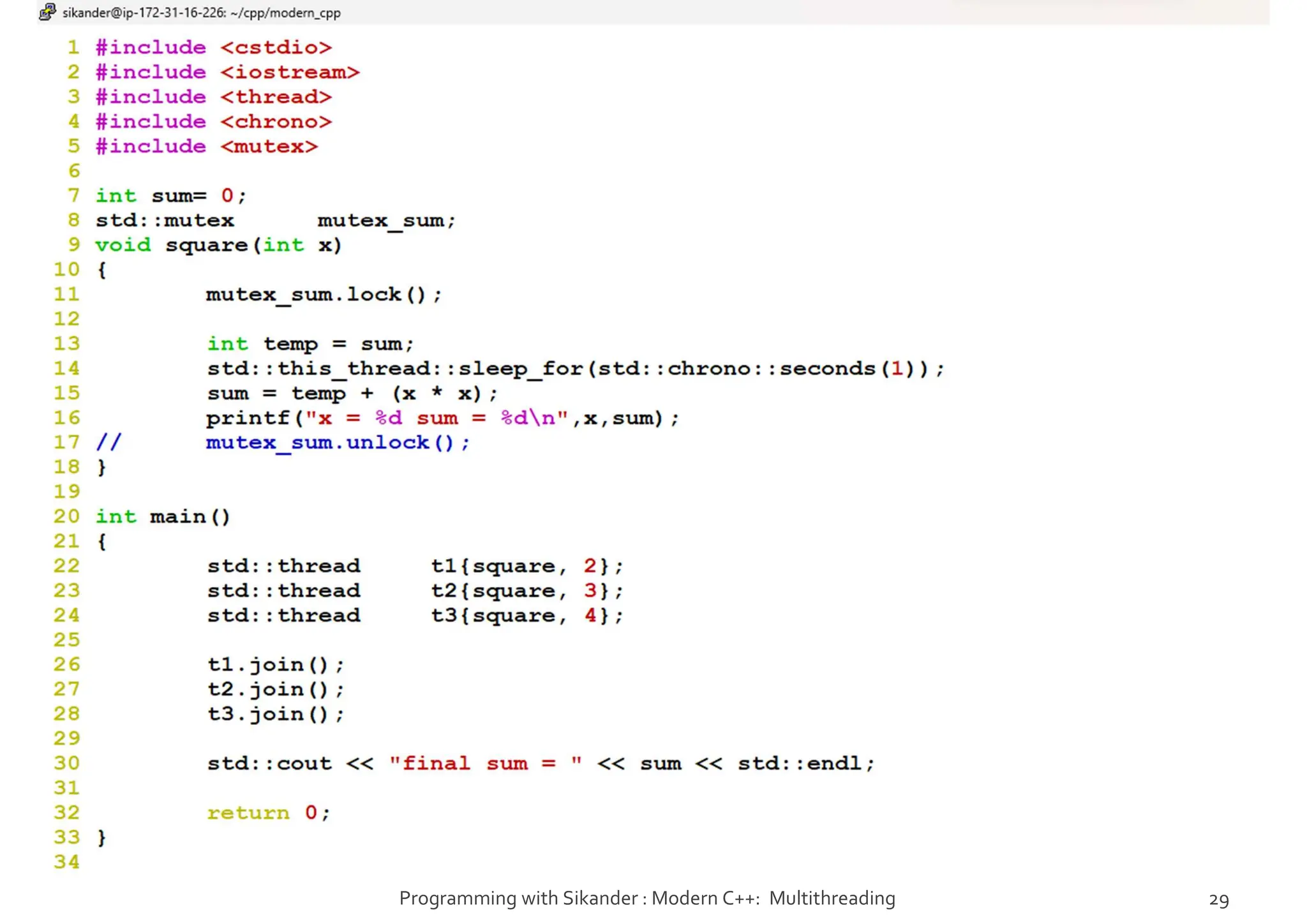Viewport: 1307px width, 924px height.
Task: Click on 't2{square, 3};' thread declaration
Action: 527,592
